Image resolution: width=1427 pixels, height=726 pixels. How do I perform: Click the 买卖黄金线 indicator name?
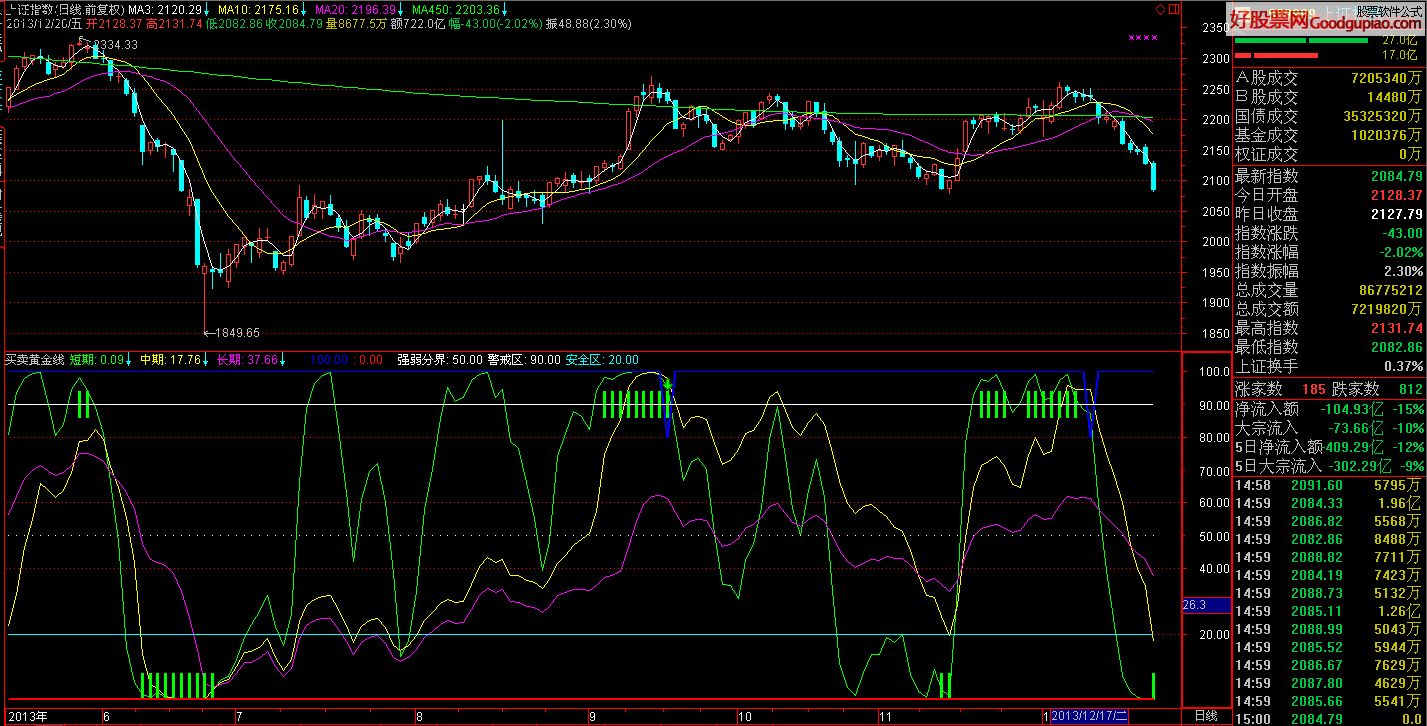pos(35,359)
